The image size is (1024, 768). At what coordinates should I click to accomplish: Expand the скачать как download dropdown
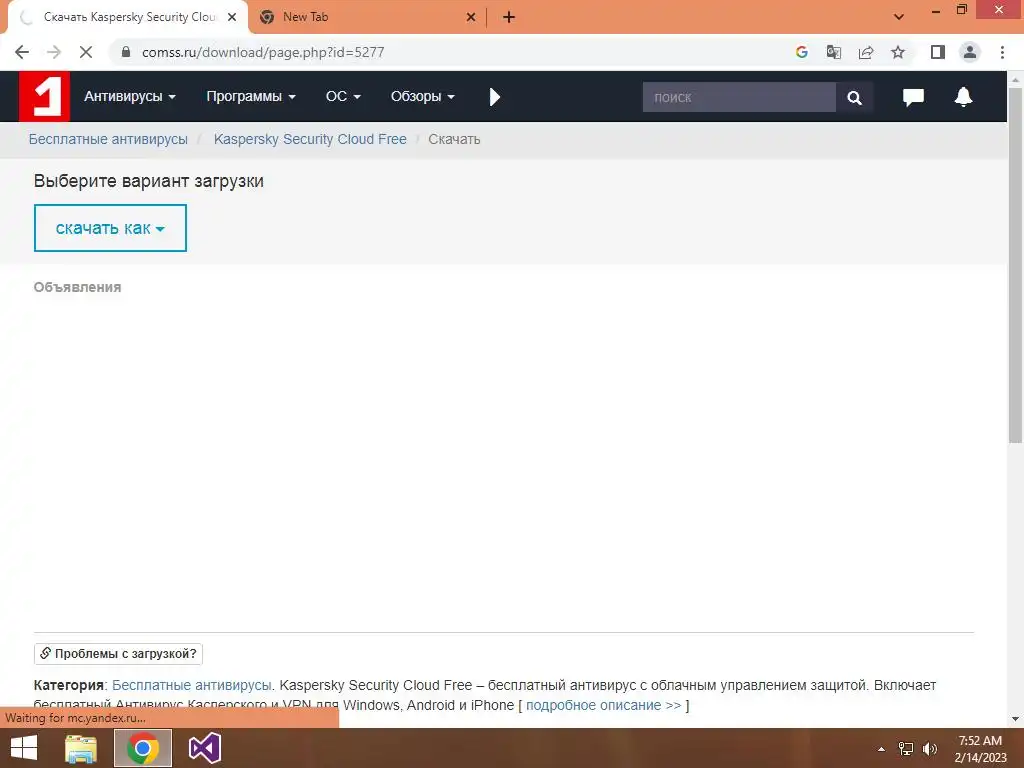tap(110, 228)
